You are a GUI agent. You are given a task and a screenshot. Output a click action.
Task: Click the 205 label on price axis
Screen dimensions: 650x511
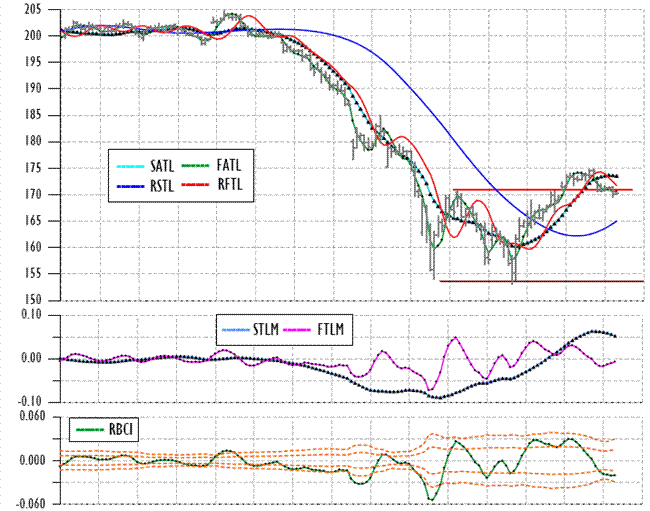(x=32, y=9)
